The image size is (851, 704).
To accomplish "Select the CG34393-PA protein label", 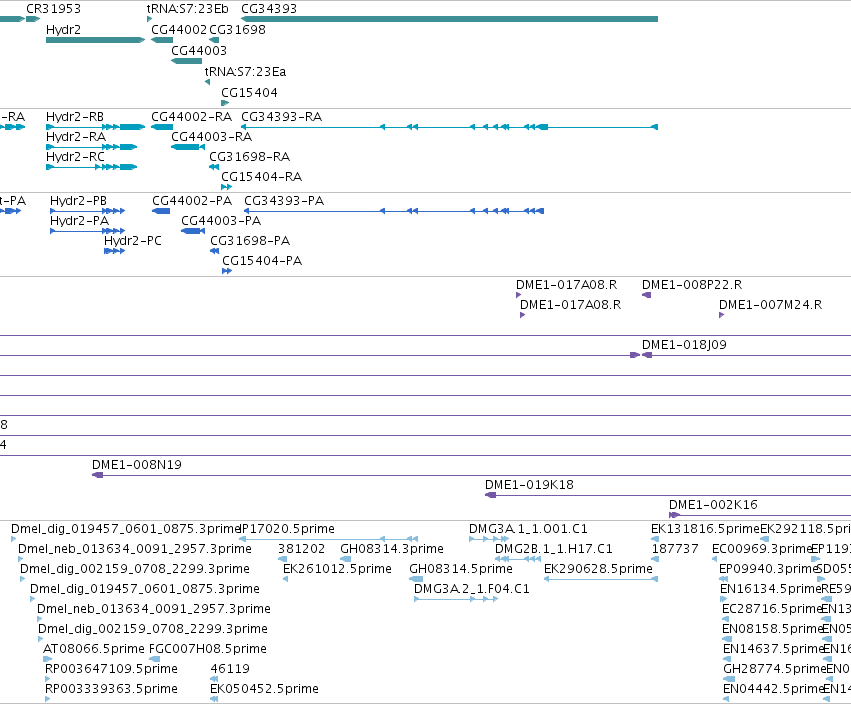I will pos(284,201).
